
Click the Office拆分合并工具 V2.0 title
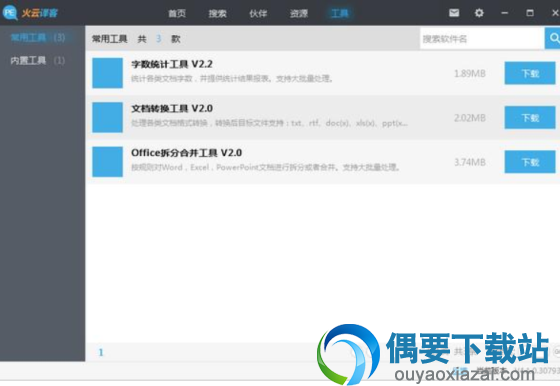click(x=186, y=153)
